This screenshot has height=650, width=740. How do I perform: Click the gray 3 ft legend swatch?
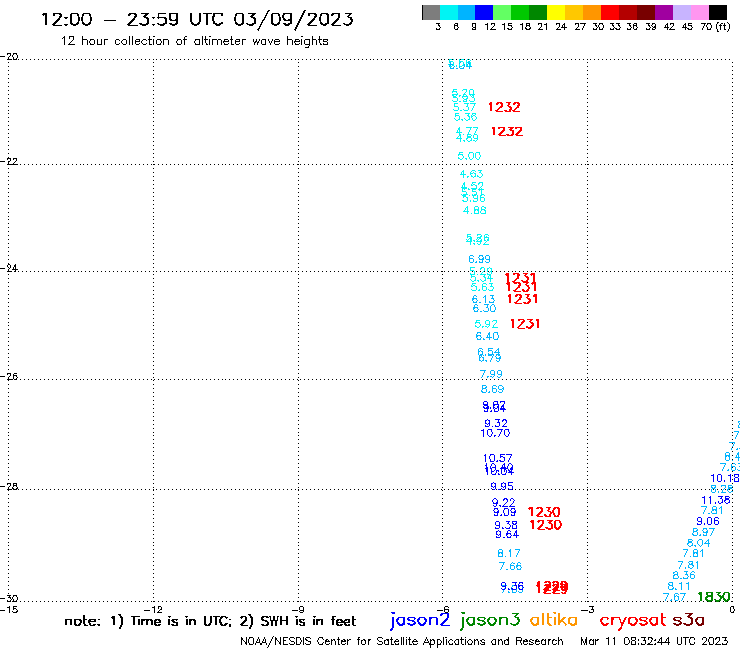tap(431, 13)
